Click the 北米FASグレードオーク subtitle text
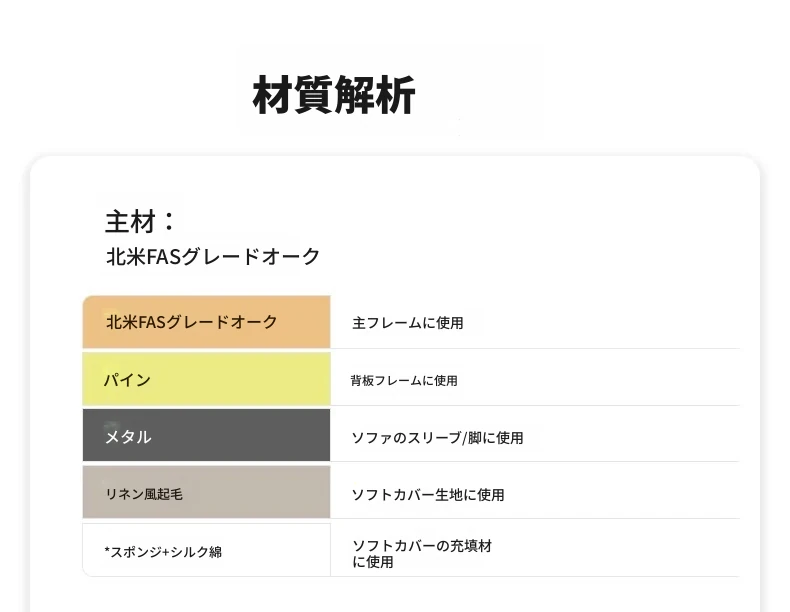The width and height of the screenshot is (790, 612). (213, 256)
